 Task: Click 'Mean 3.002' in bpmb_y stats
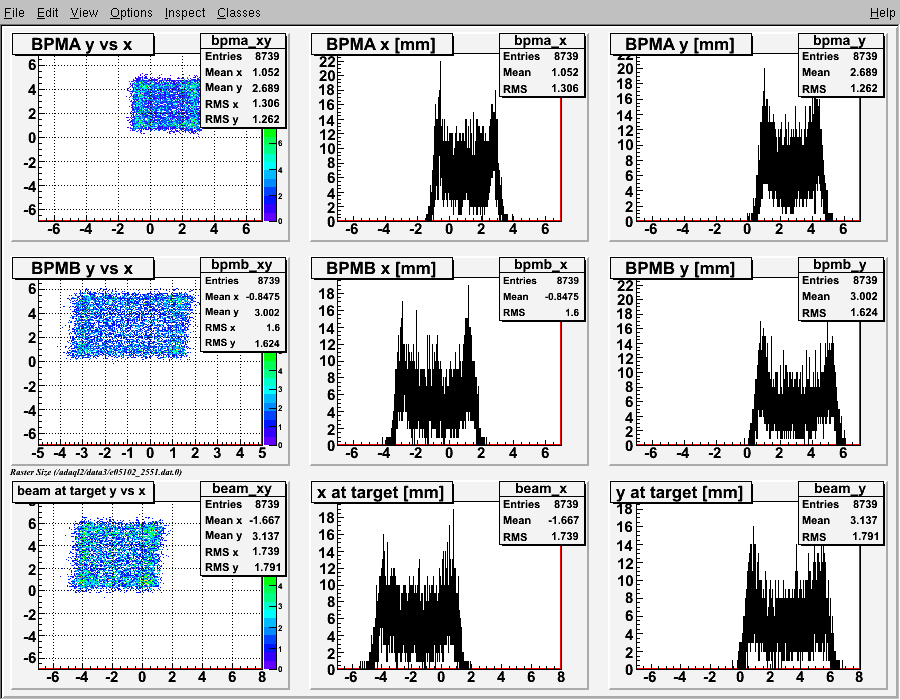[840, 296]
